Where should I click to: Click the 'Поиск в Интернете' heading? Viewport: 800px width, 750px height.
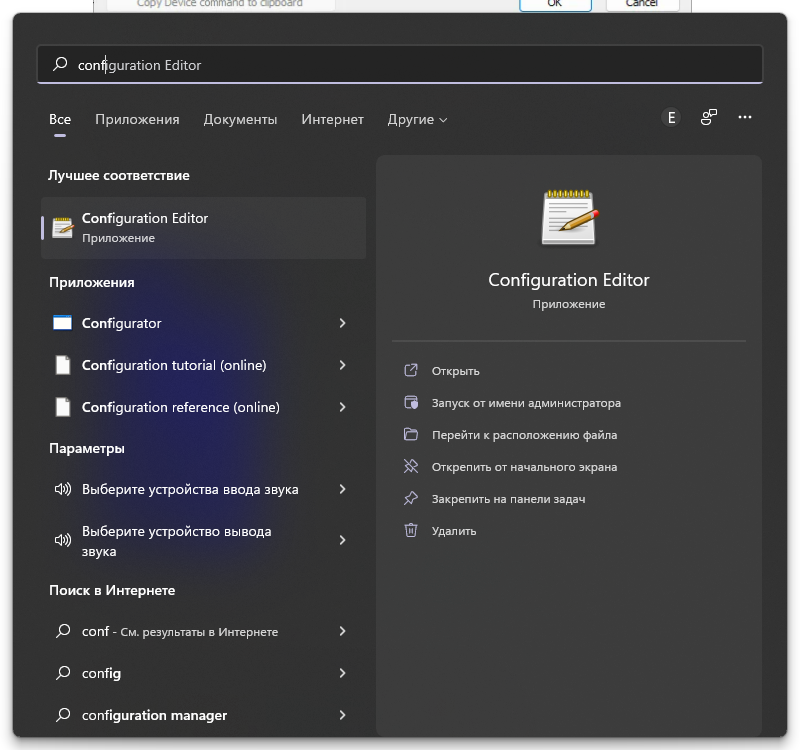click(112, 590)
